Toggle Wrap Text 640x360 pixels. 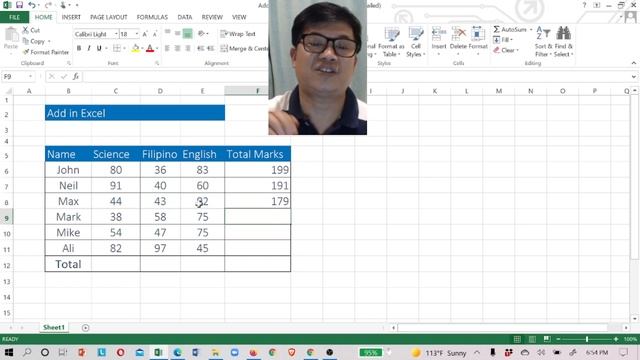coord(238,34)
